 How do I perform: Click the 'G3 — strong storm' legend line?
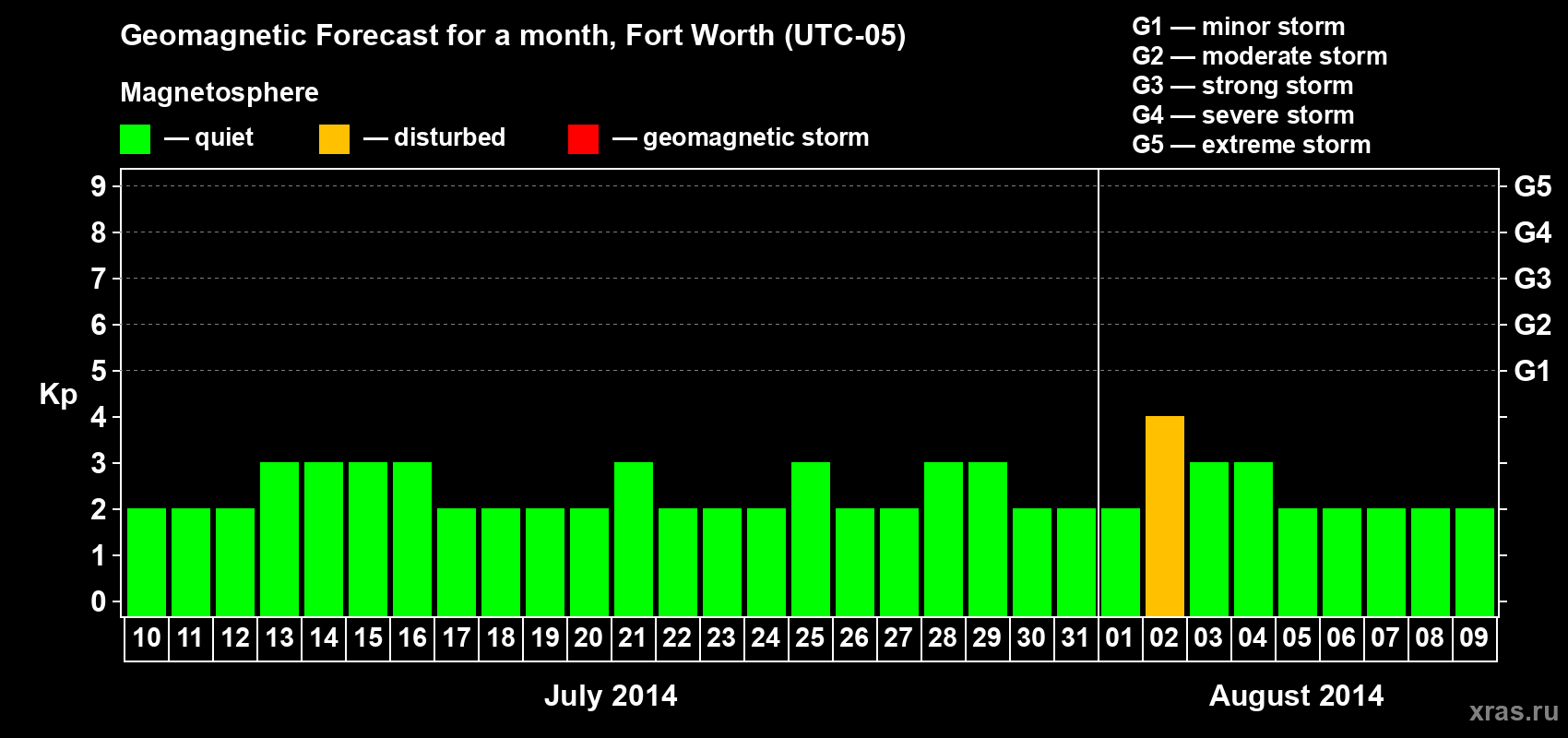point(1242,86)
